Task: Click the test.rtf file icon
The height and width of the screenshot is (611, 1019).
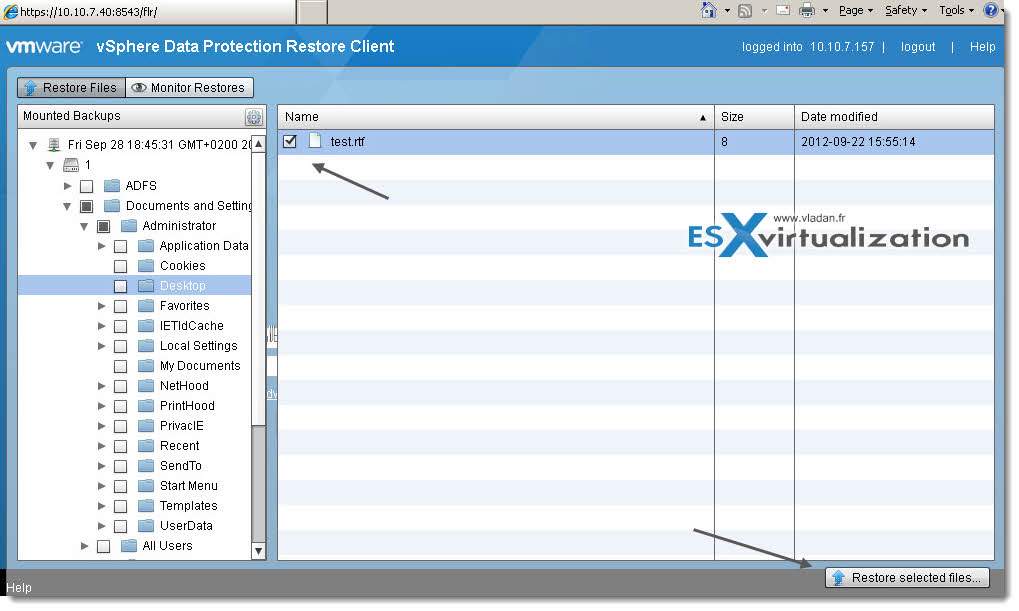Action: point(315,140)
